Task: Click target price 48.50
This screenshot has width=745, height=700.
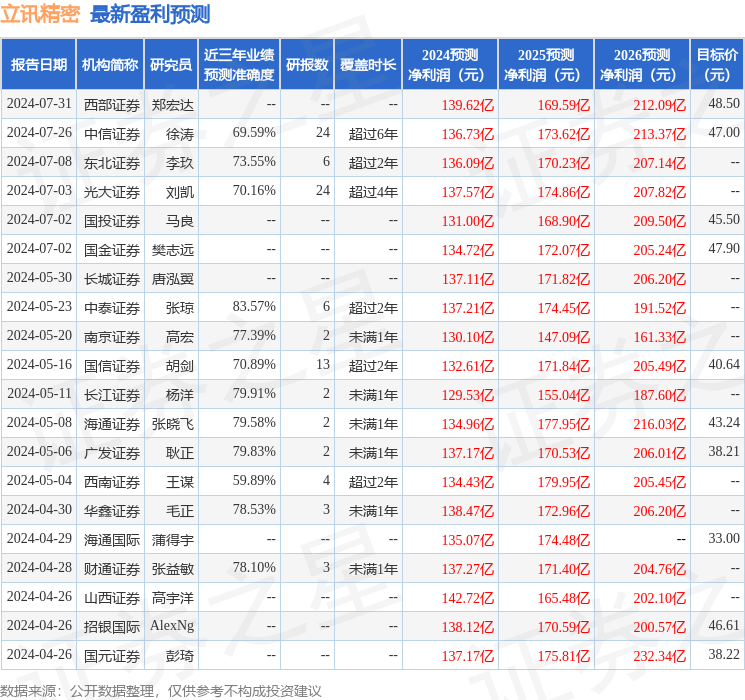Action: tap(724, 104)
